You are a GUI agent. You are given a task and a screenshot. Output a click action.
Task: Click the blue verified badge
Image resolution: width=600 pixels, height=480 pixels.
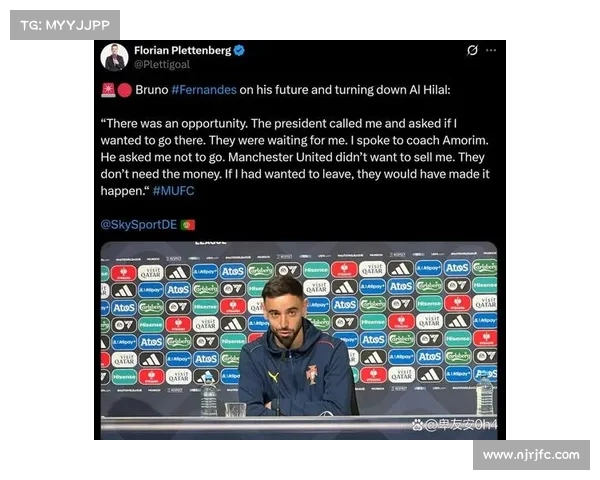click(x=240, y=50)
